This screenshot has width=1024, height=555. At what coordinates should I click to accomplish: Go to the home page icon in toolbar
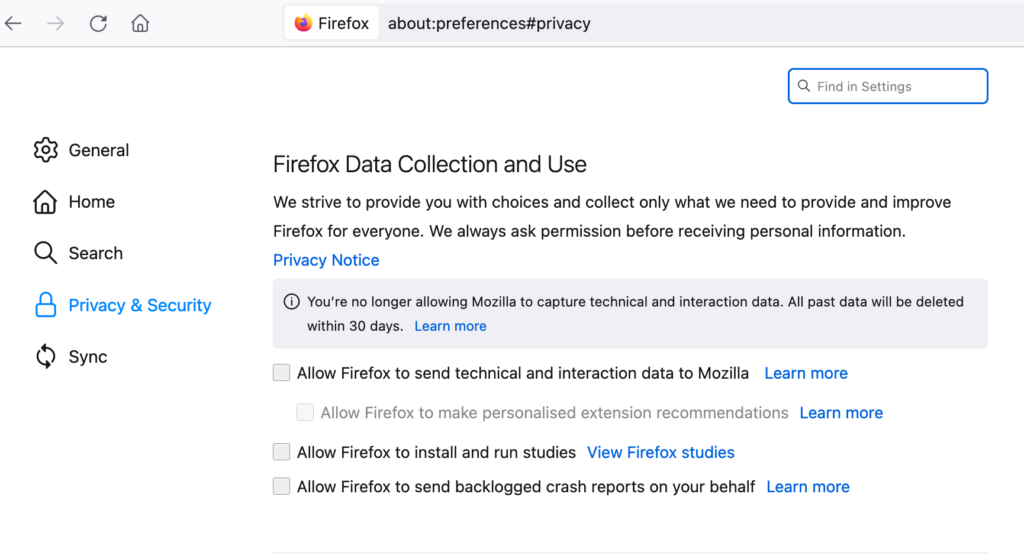pyautogui.click(x=140, y=24)
